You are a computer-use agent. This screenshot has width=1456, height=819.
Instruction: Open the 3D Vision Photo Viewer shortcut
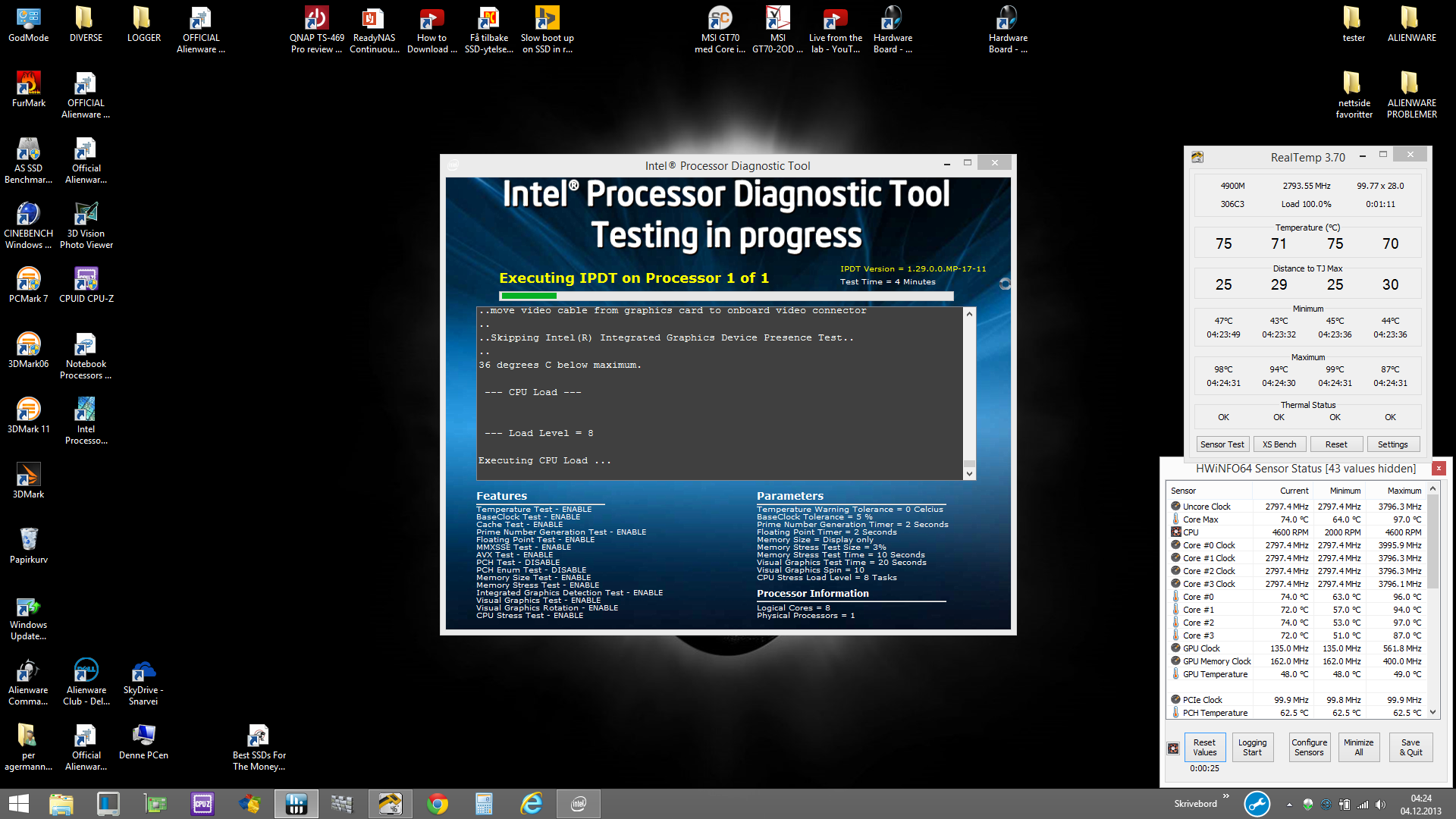pos(86,226)
